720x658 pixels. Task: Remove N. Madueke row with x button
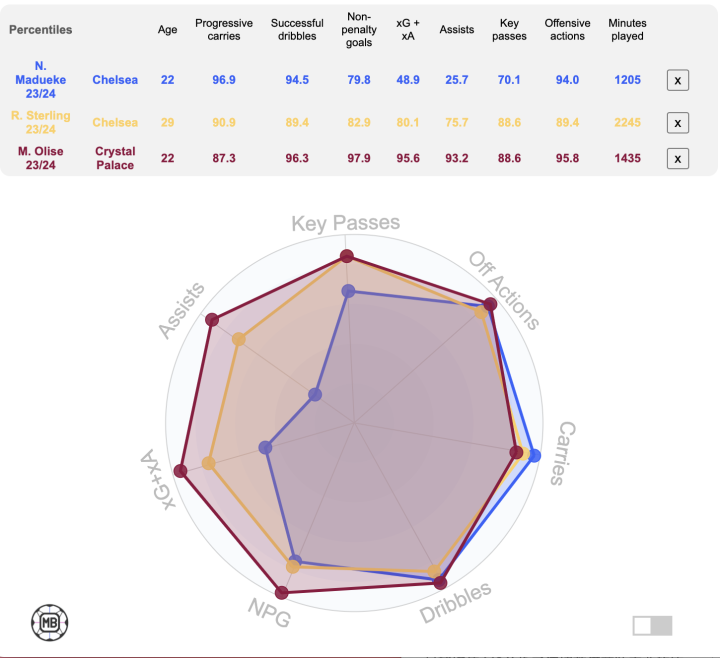point(677,80)
